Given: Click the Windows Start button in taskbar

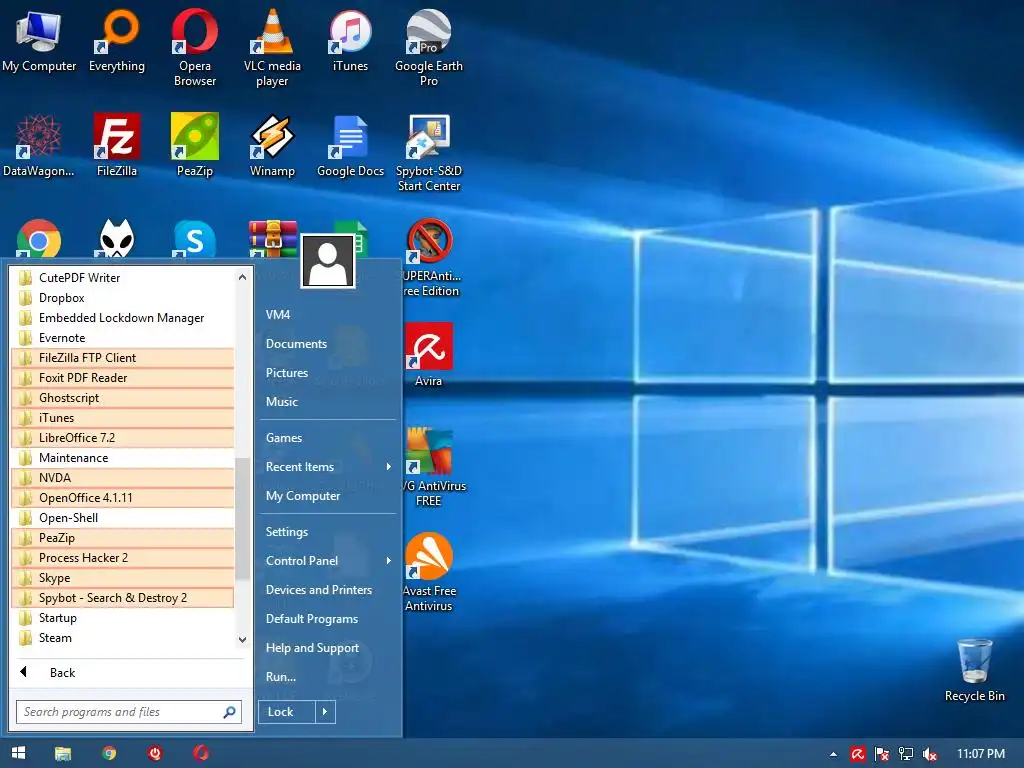Looking at the screenshot, I should pos(18,753).
